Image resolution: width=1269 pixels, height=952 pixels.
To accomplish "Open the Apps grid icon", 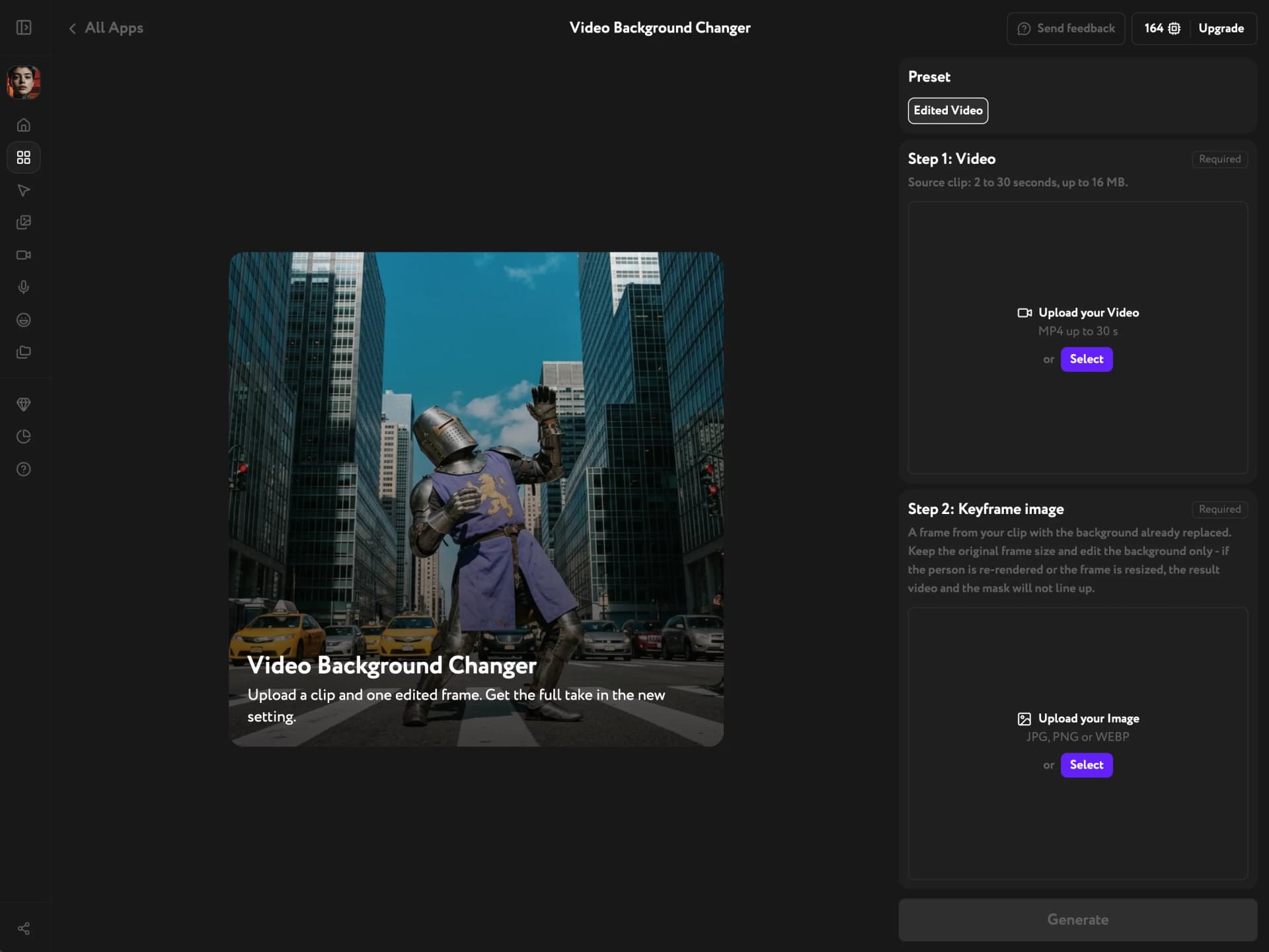I will [x=24, y=157].
